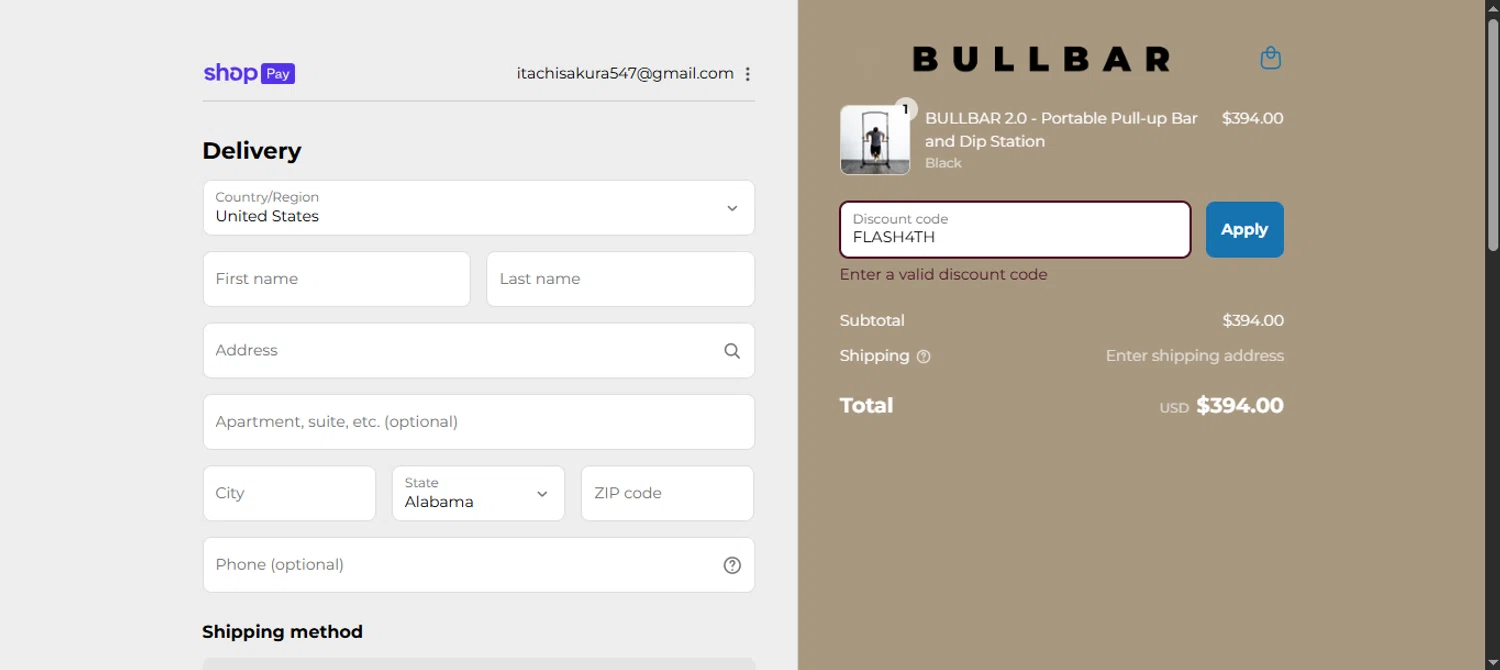Expand the State dropdown showing Alabama
This screenshot has width=1500, height=670.
click(478, 493)
